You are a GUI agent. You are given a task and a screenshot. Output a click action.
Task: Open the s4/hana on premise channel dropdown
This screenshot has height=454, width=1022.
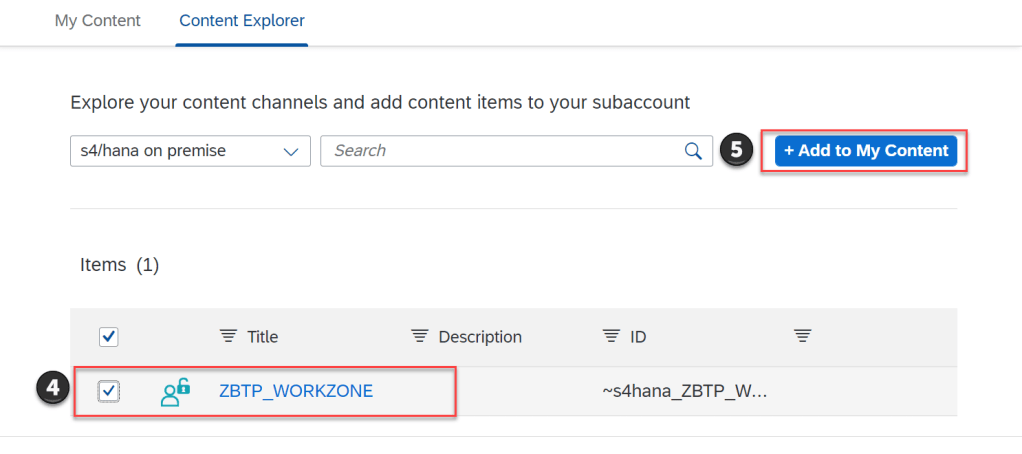(190, 151)
